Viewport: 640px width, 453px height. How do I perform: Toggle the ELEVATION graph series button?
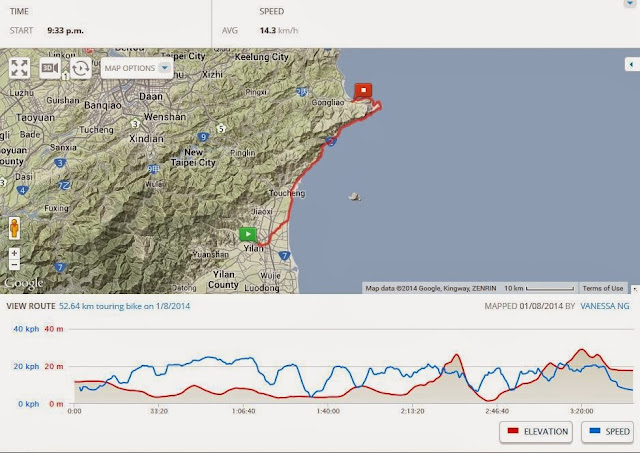pos(536,432)
